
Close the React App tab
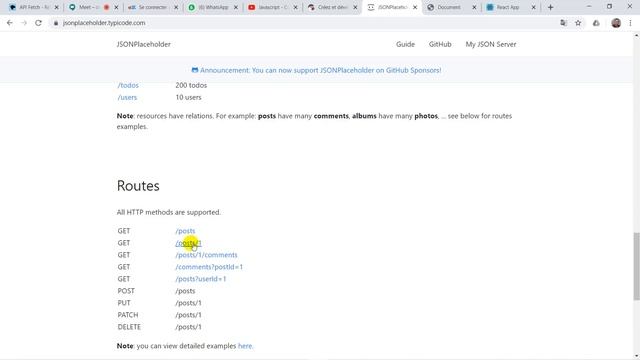click(533, 7)
